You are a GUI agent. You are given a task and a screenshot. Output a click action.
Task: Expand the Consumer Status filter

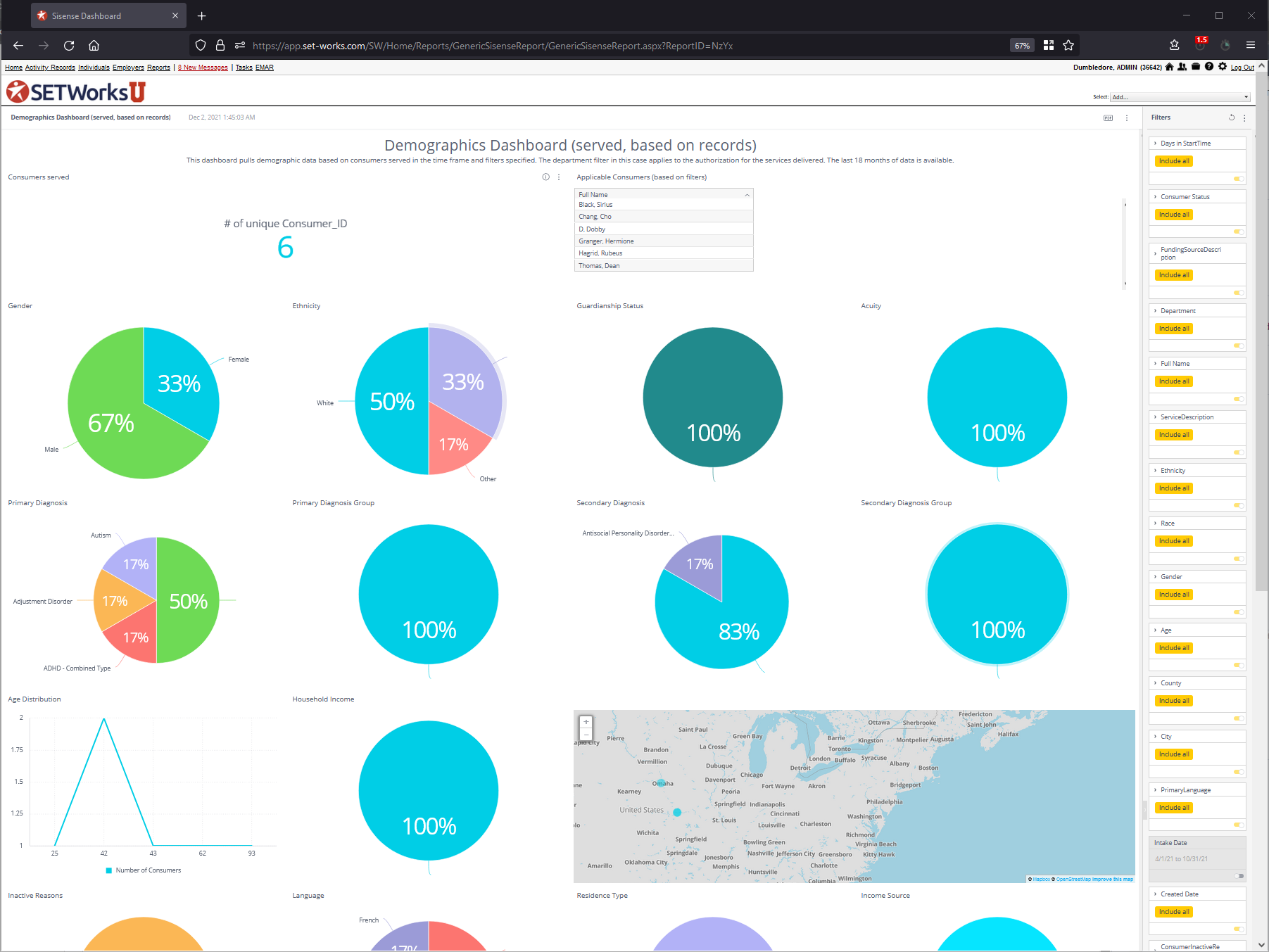(x=1156, y=197)
